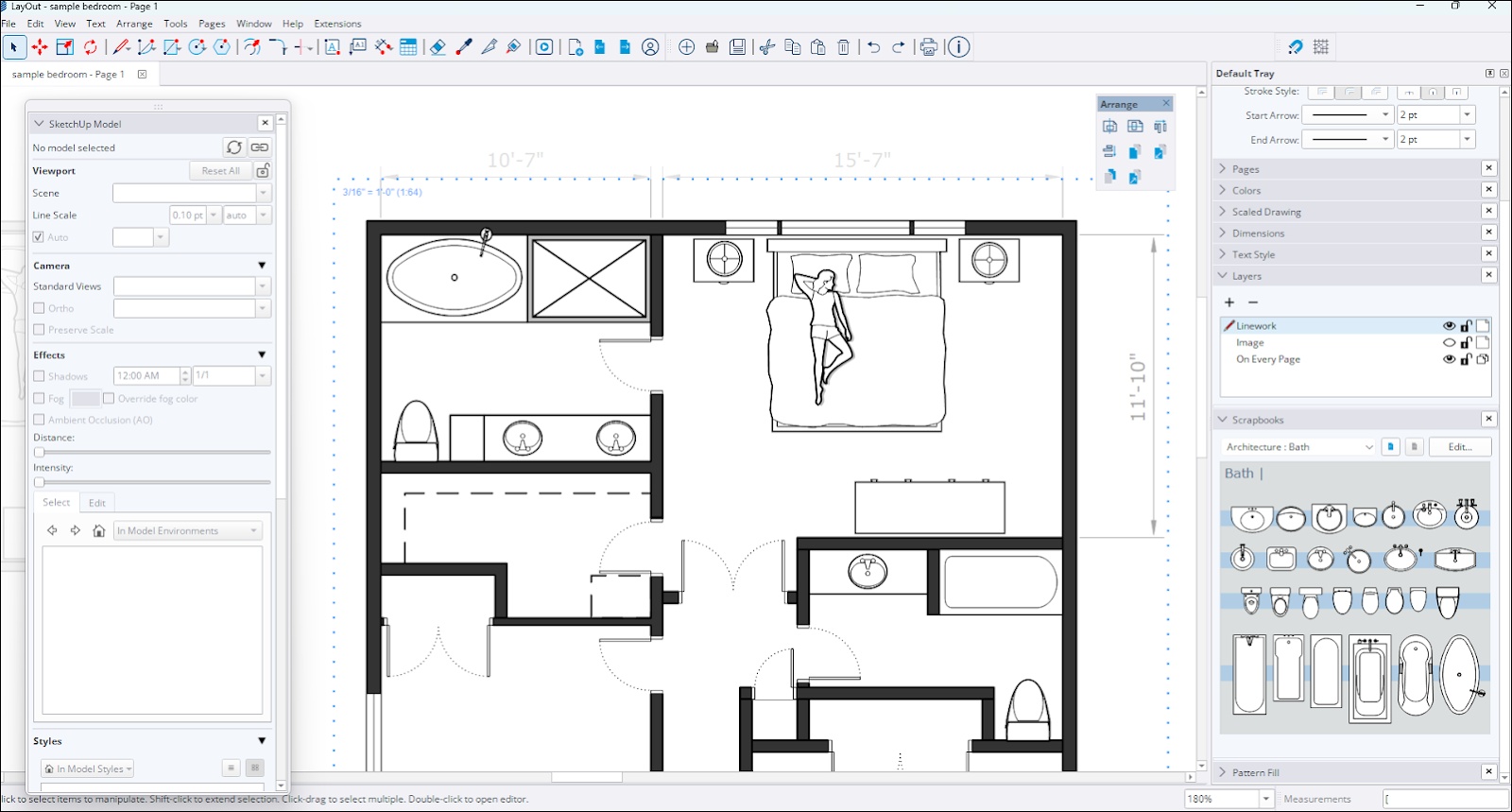Click the Print icon
This screenshot has height=812, width=1512.
point(929,47)
